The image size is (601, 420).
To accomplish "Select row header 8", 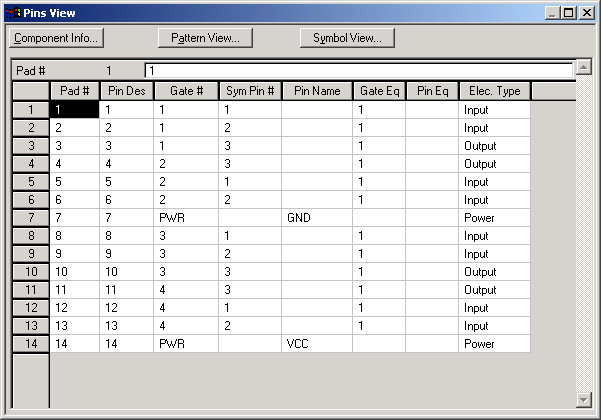I will [31, 236].
